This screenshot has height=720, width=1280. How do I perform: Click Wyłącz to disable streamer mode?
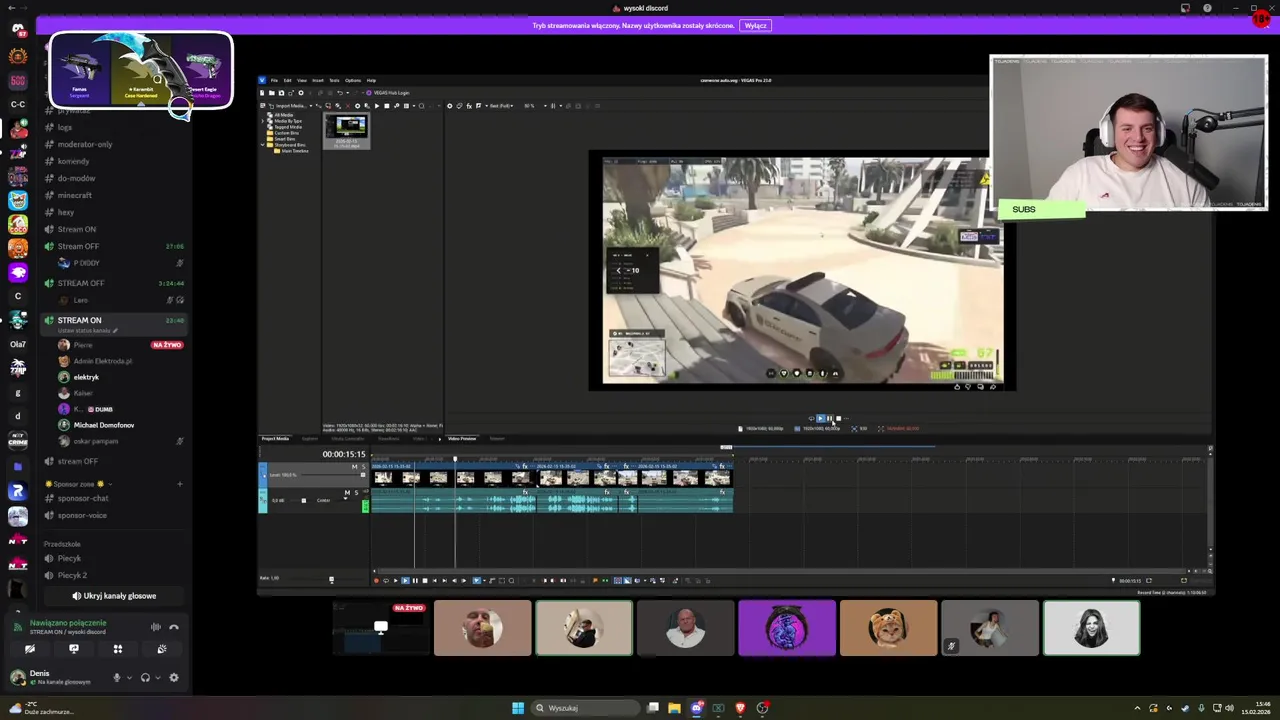click(x=756, y=25)
